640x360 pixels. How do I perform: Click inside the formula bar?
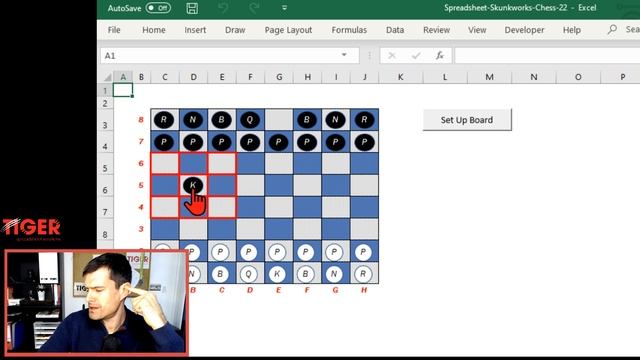tap(547, 56)
